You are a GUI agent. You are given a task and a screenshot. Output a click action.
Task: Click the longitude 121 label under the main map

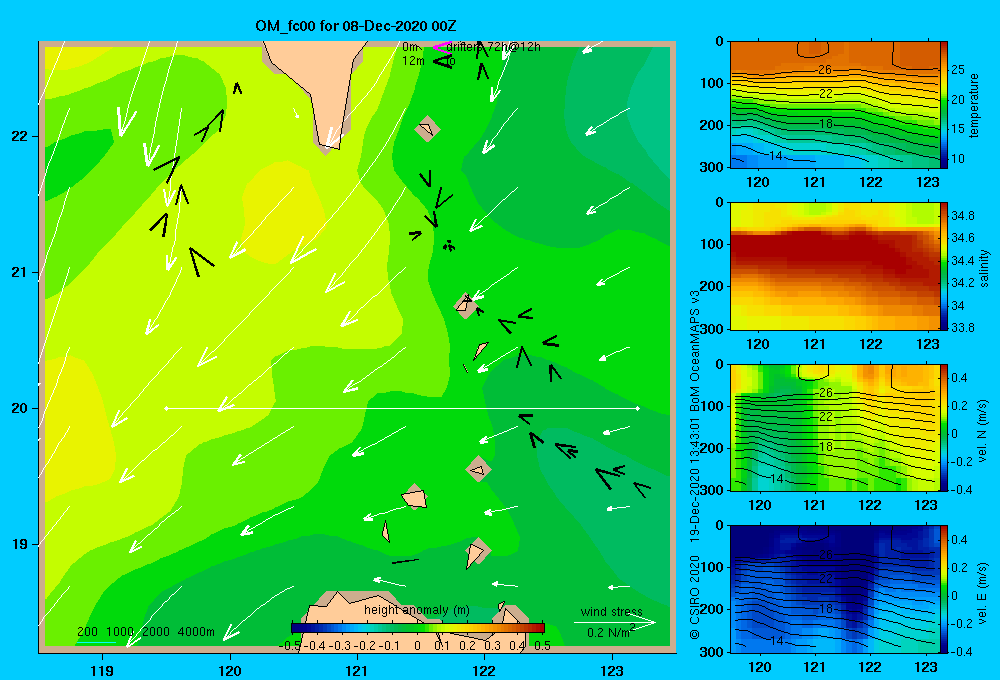[x=357, y=670]
